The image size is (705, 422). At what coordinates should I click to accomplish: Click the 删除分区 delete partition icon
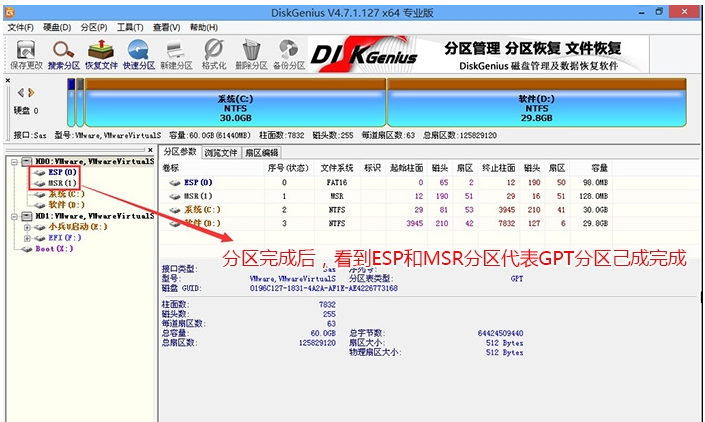coord(251,55)
